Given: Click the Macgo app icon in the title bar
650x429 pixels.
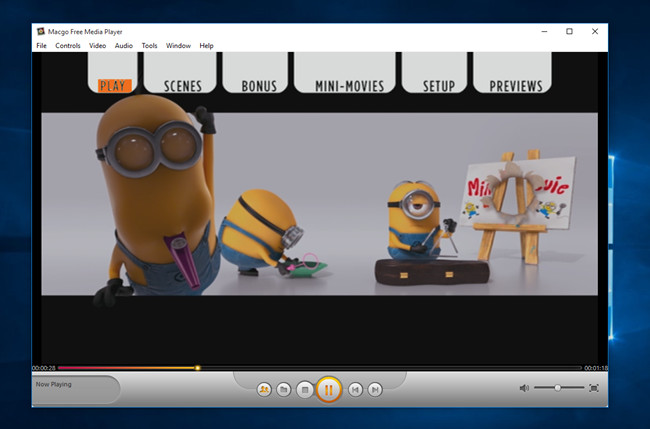Looking at the screenshot, I should tap(40, 32).
